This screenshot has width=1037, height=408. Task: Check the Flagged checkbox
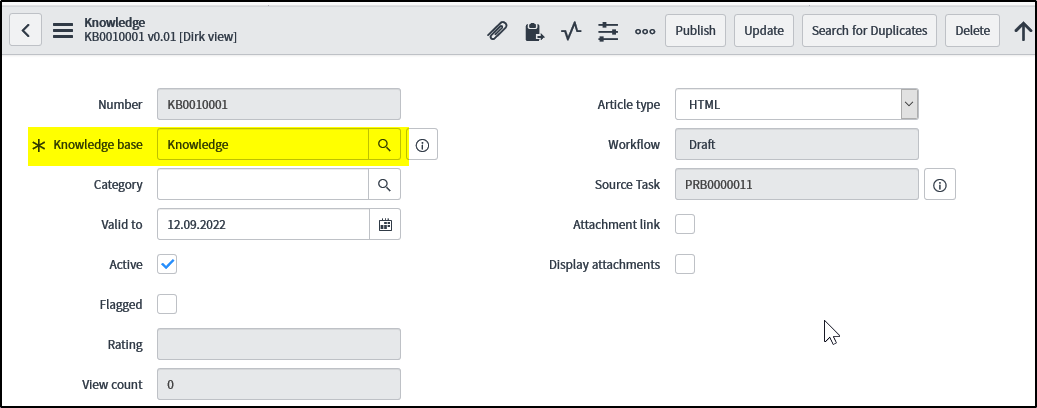(168, 304)
